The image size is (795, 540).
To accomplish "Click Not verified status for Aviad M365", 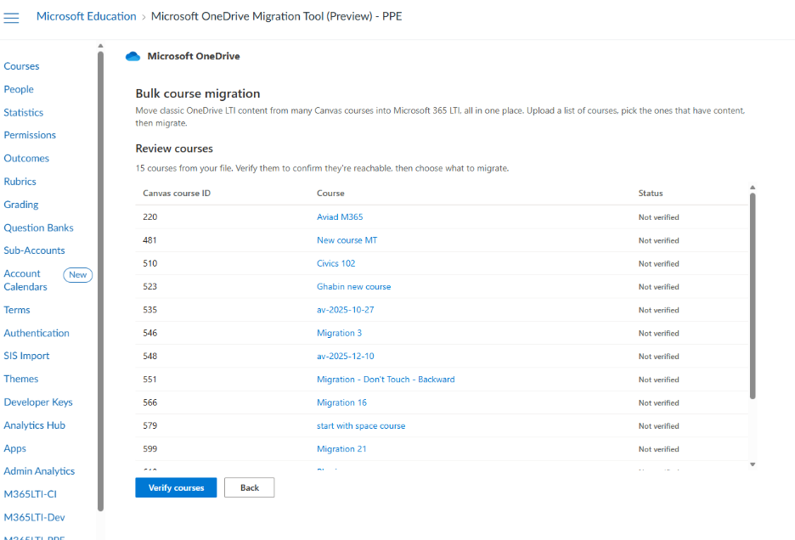I will 659,218.
